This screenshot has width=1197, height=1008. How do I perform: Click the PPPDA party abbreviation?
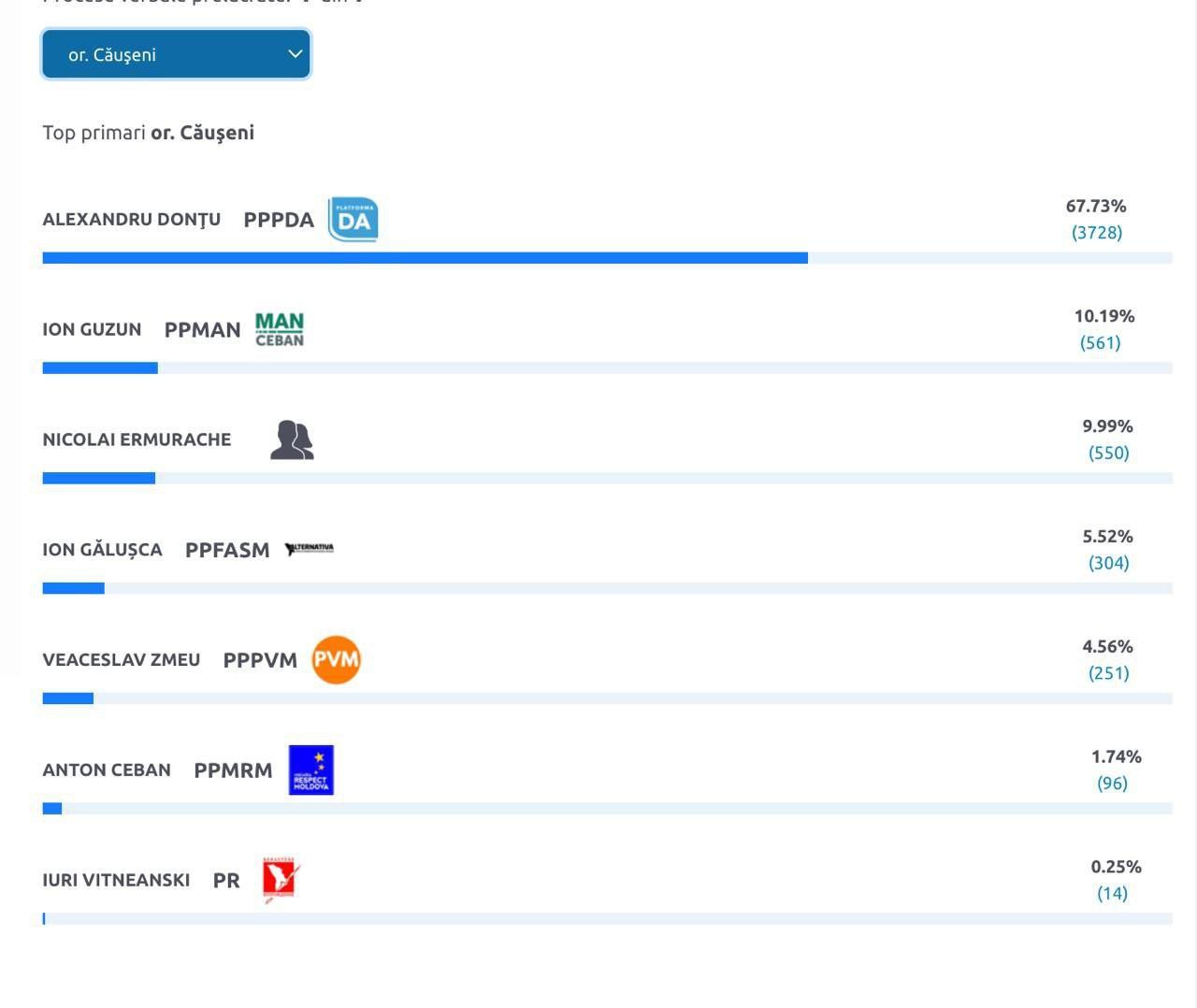pos(279,220)
